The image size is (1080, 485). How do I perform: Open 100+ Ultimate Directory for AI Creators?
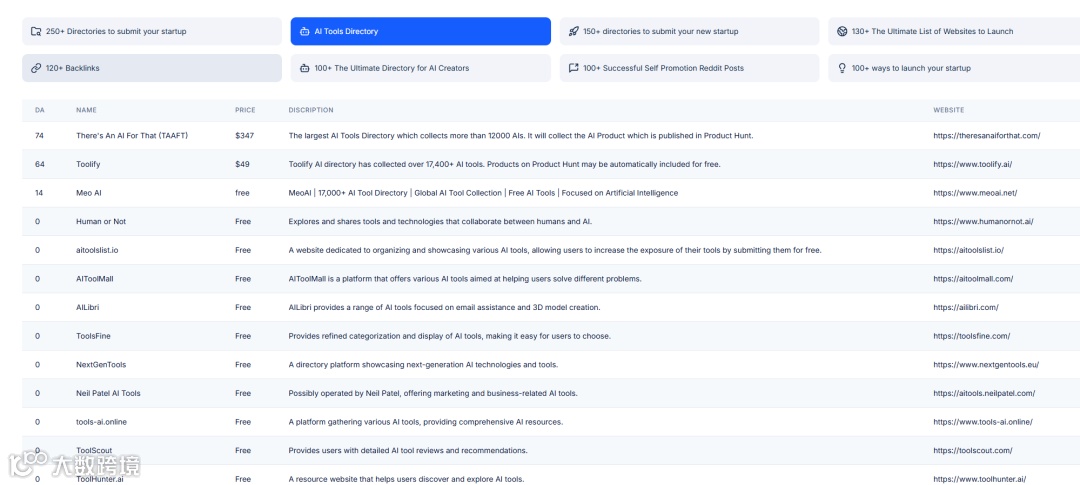tap(420, 68)
